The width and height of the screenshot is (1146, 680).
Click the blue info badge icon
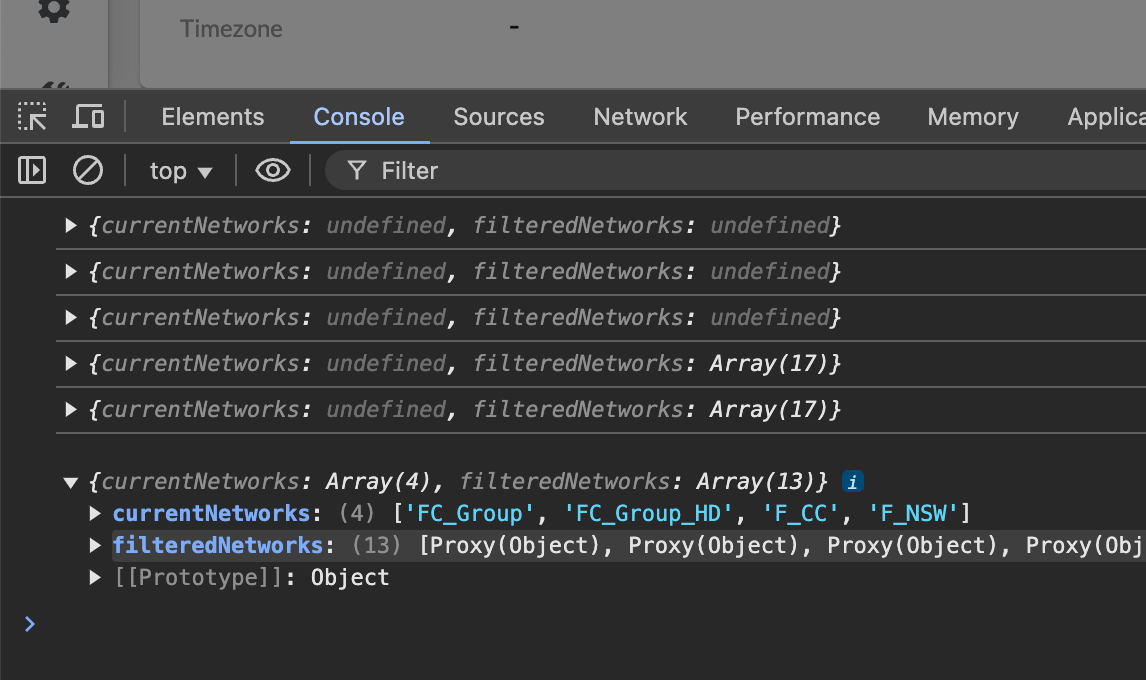[852, 482]
